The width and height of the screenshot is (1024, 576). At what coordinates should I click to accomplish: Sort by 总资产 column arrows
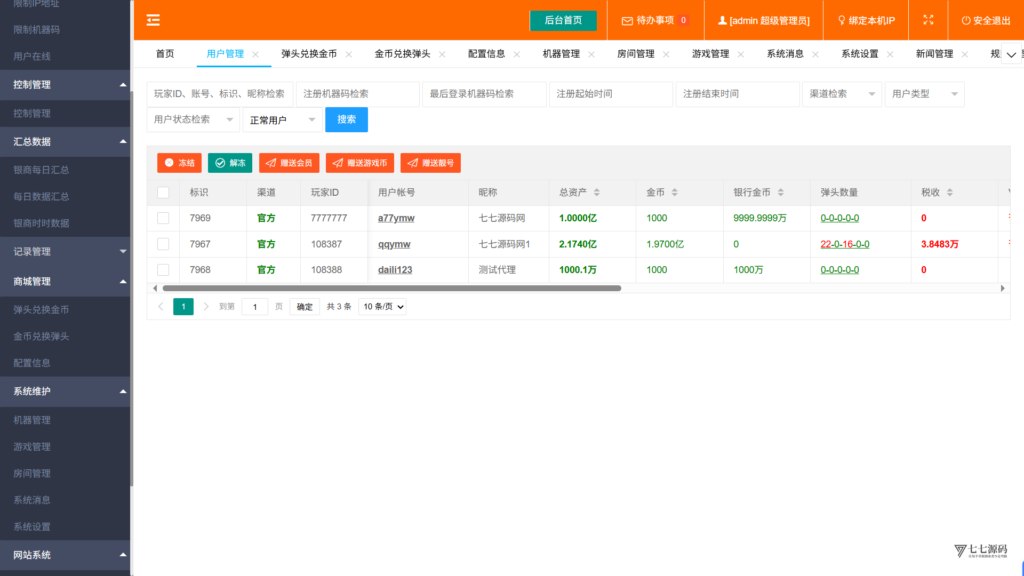pos(597,193)
